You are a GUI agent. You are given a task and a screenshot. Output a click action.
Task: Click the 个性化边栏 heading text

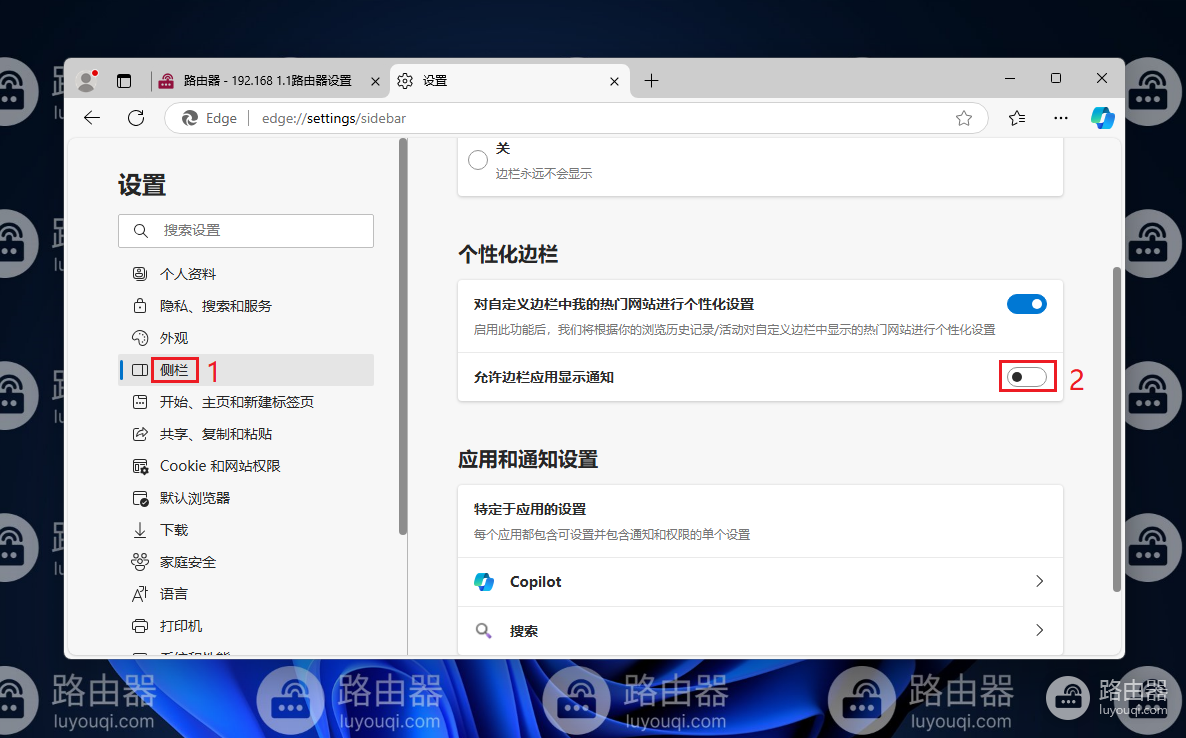pos(508,254)
